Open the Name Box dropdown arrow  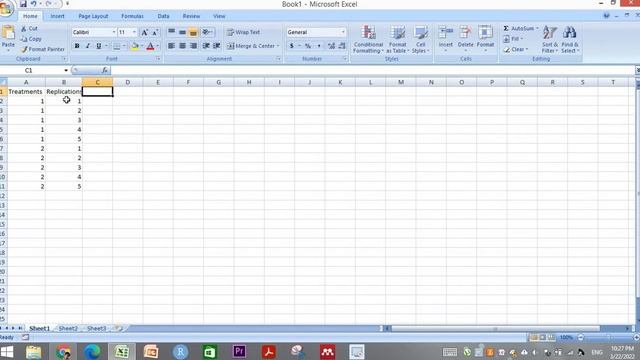point(66,70)
